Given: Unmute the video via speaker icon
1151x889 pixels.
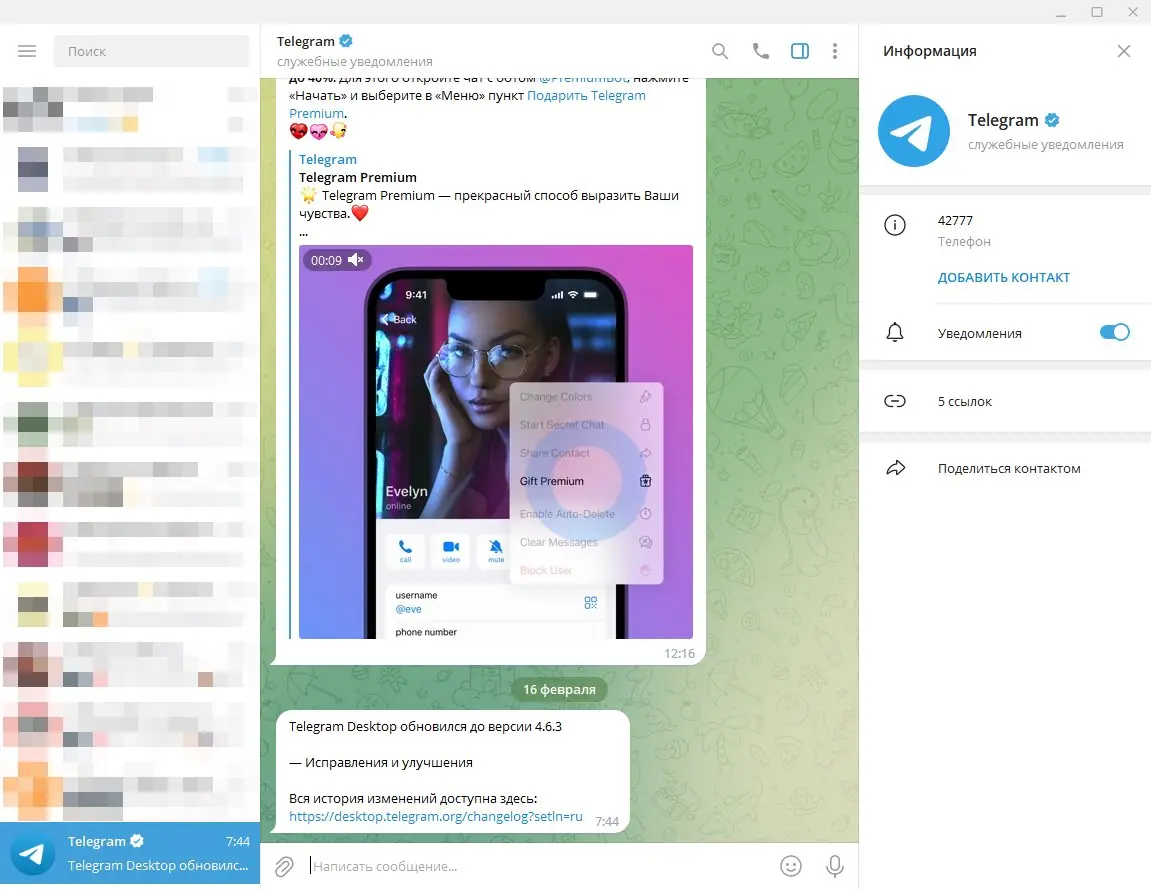Looking at the screenshot, I should [356, 260].
